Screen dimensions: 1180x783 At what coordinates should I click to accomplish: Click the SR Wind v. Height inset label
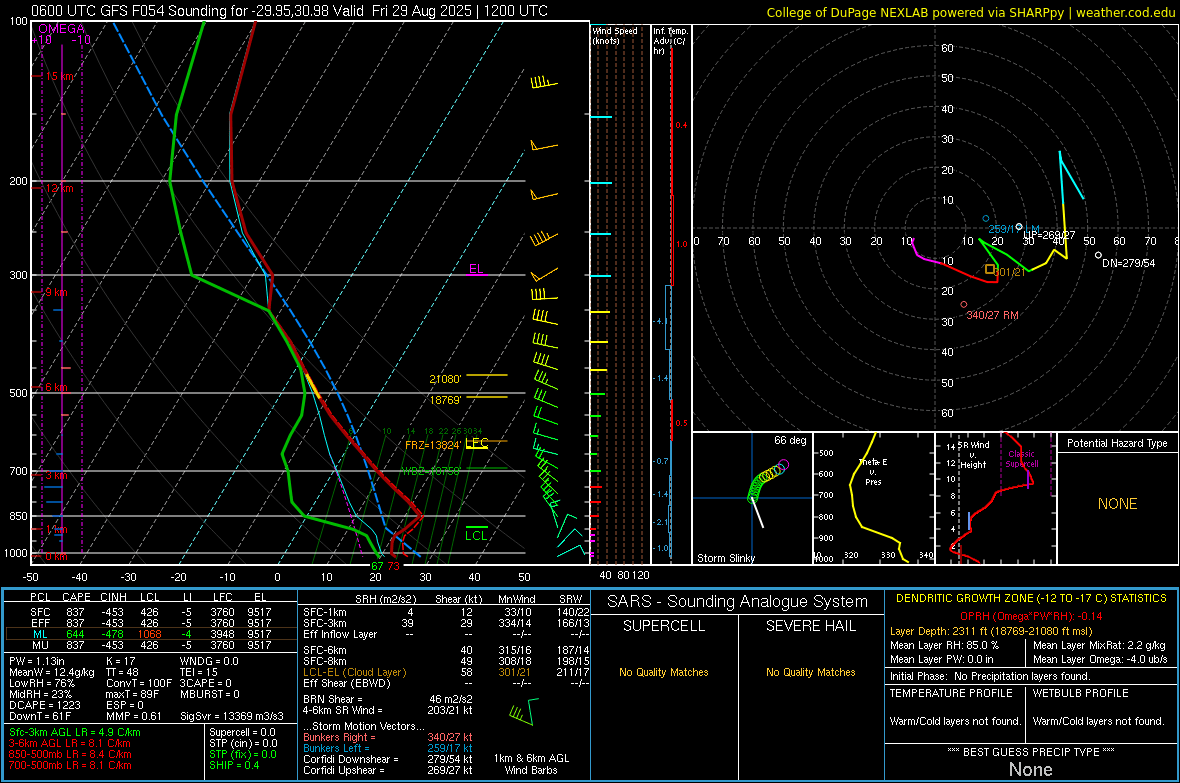point(973,455)
